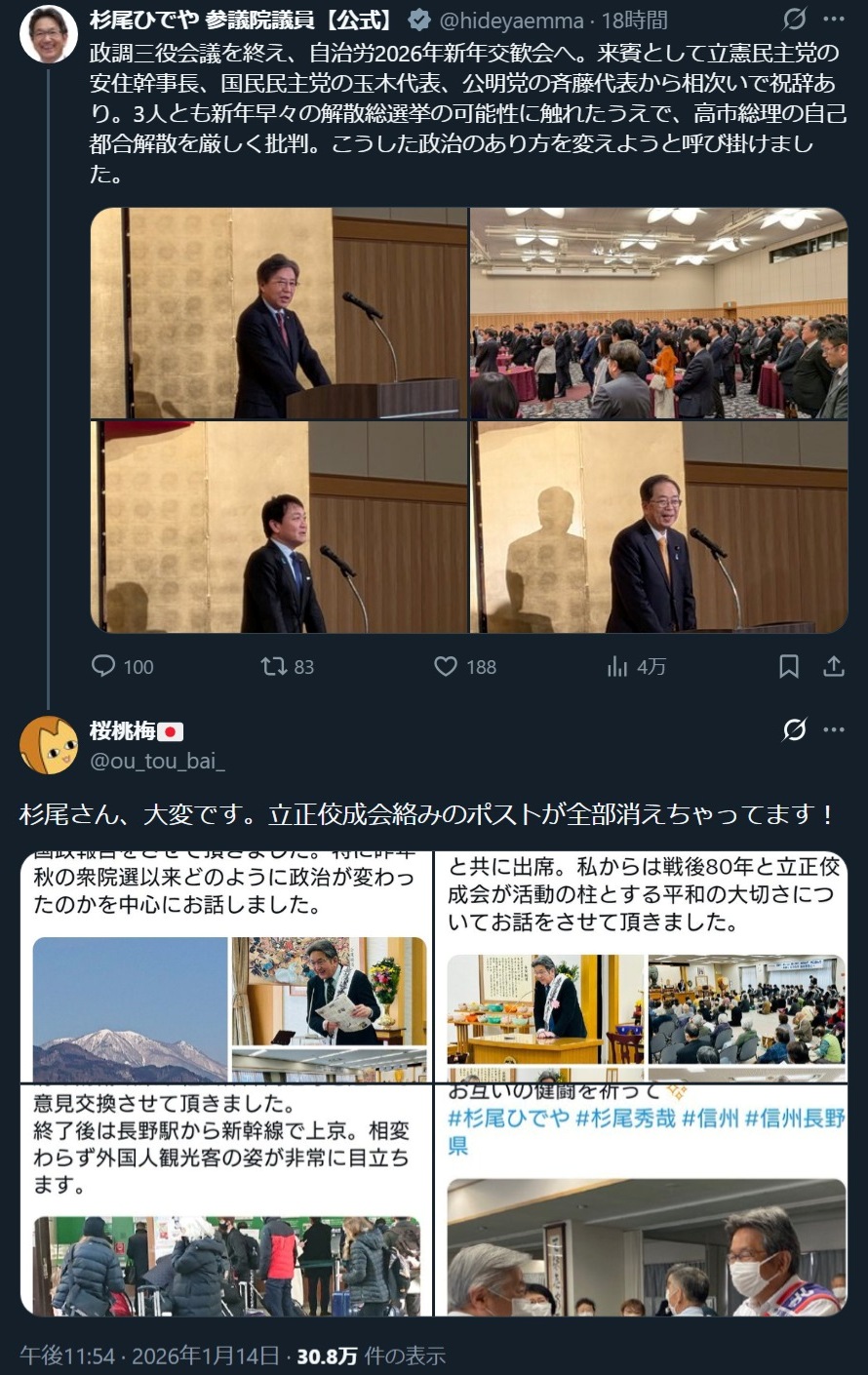
Task: Open 桜桃梅 cat avatar
Action: (x=49, y=746)
